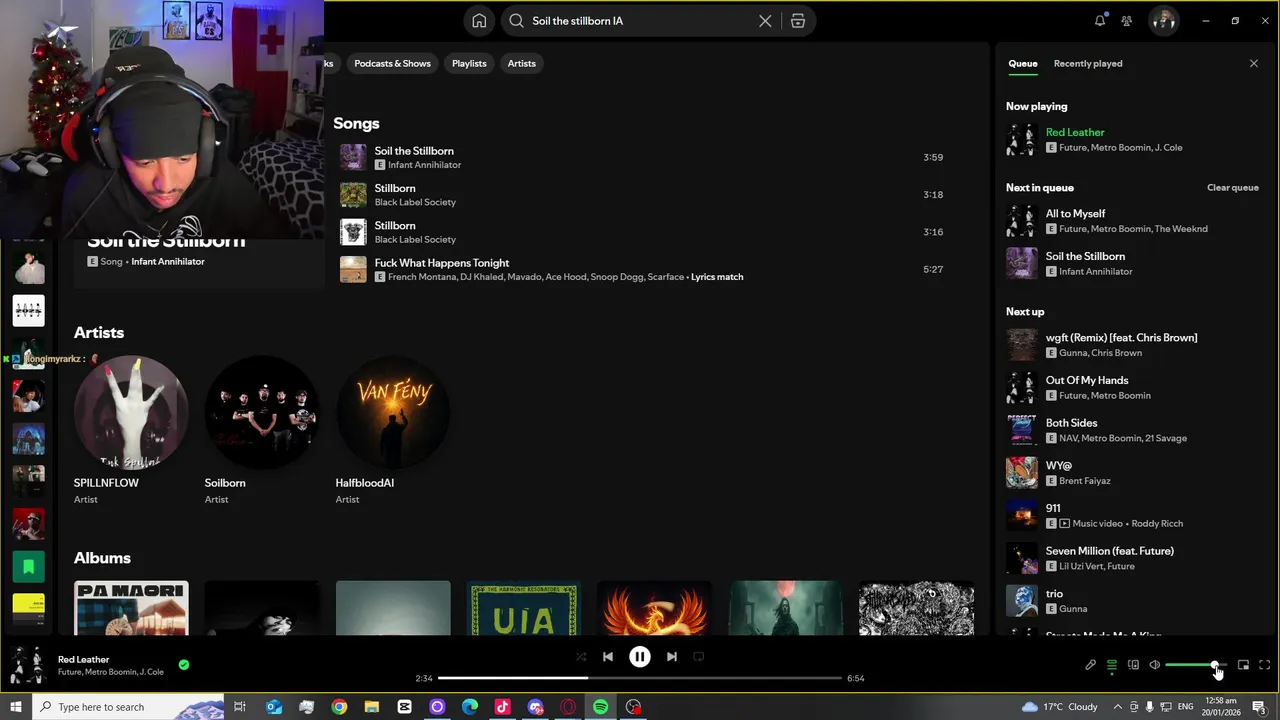This screenshot has height=720, width=1280.
Task: Open Windows Start menu
Action: (15, 707)
